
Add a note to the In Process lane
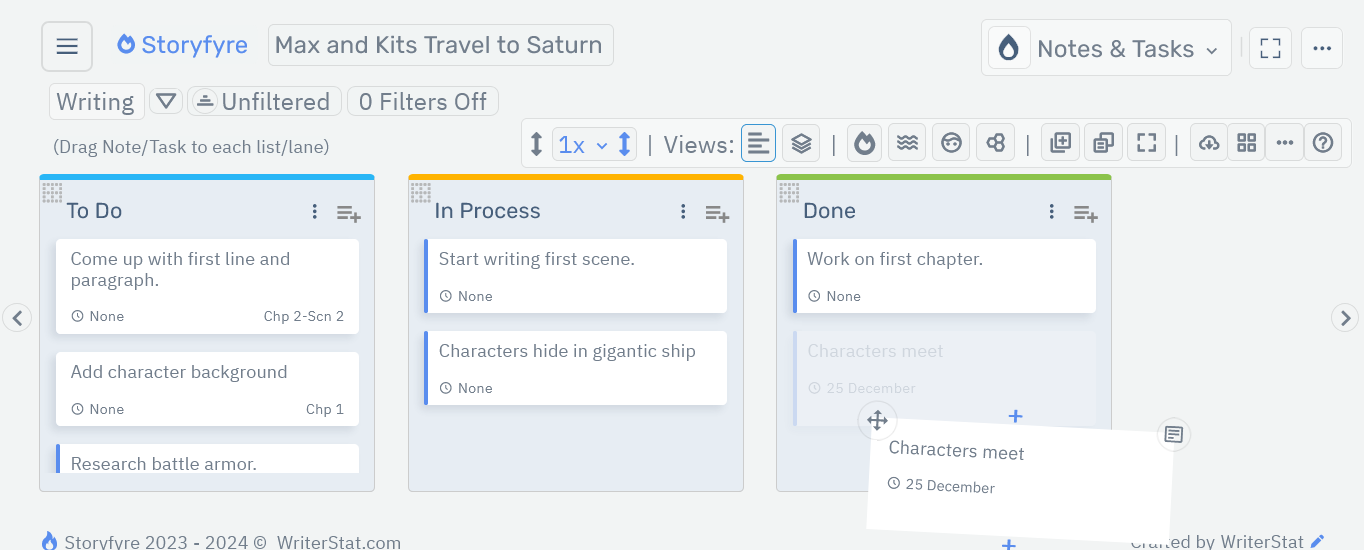717,213
